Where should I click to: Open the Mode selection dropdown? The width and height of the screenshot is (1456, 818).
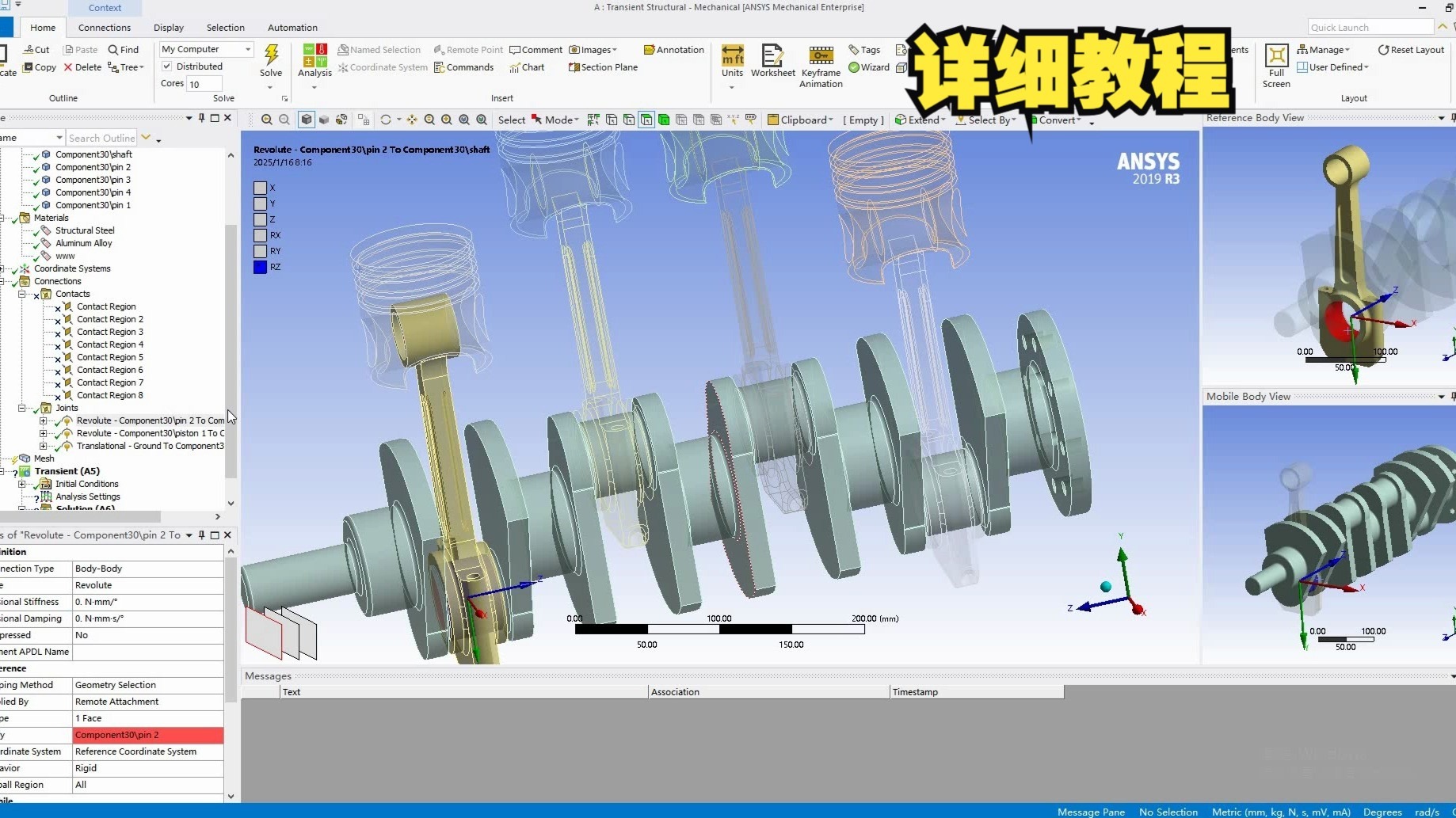point(555,120)
